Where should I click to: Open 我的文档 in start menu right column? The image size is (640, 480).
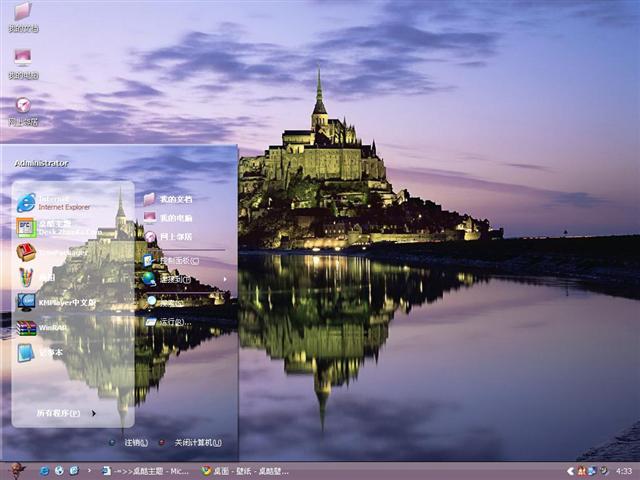point(168,199)
